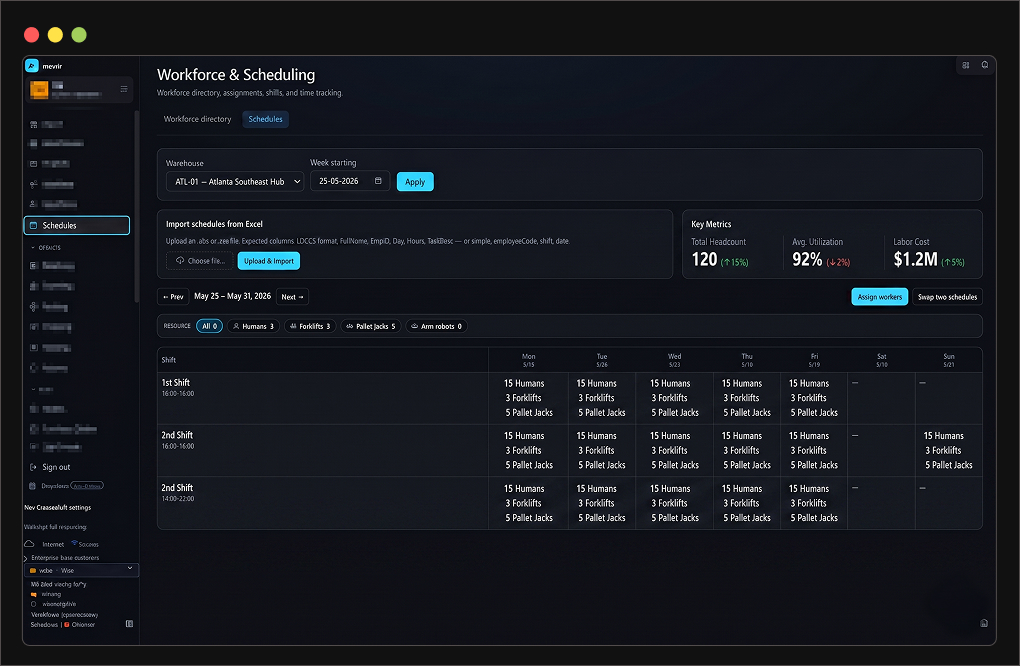
Task: Open Schedules in the sidebar
Action: 77,225
